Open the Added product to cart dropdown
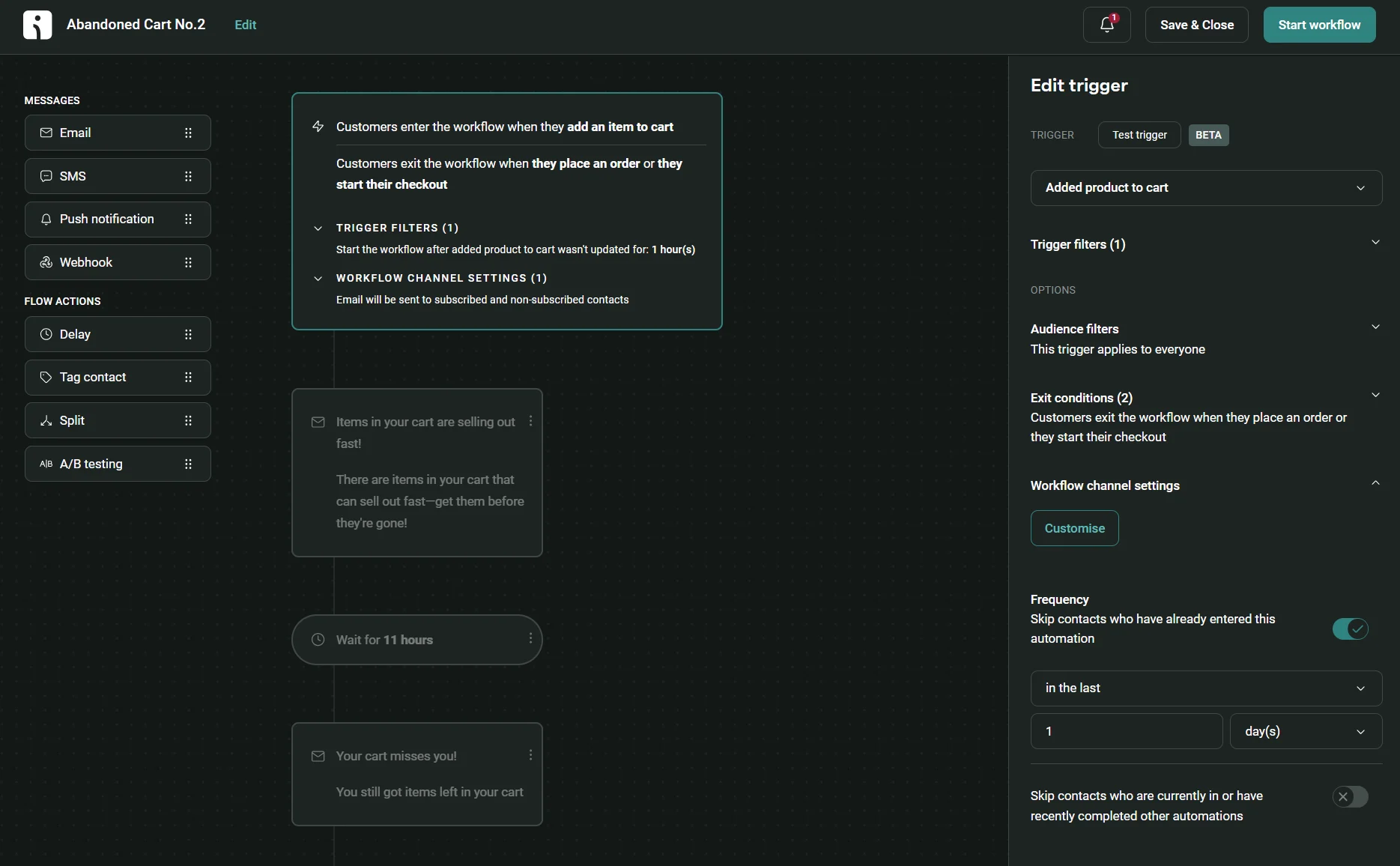 click(x=1206, y=188)
